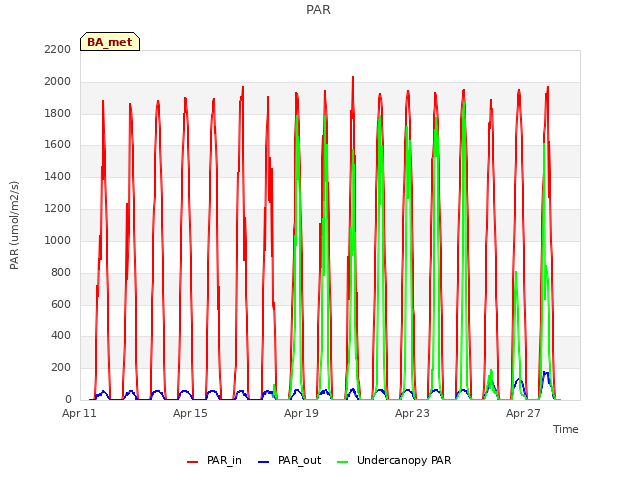Click the 1400 y-axis tick label
Screen dimensions: 640x480
(58, 177)
